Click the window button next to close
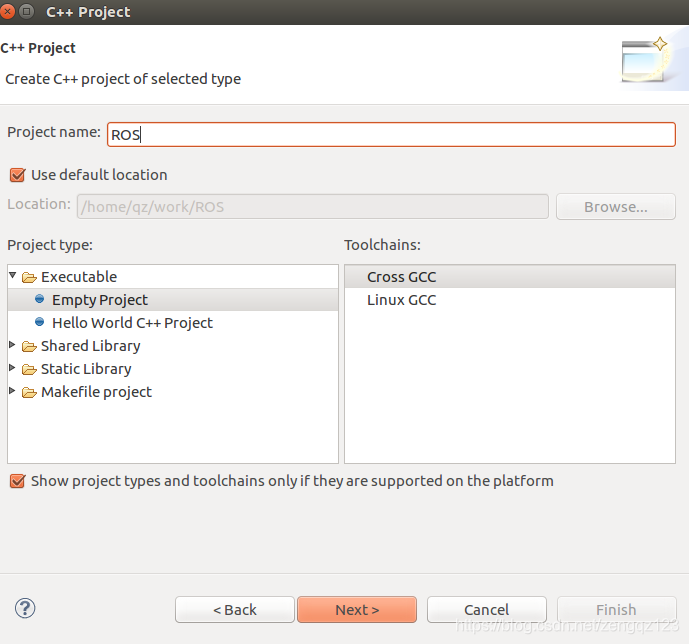 (x=26, y=11)
